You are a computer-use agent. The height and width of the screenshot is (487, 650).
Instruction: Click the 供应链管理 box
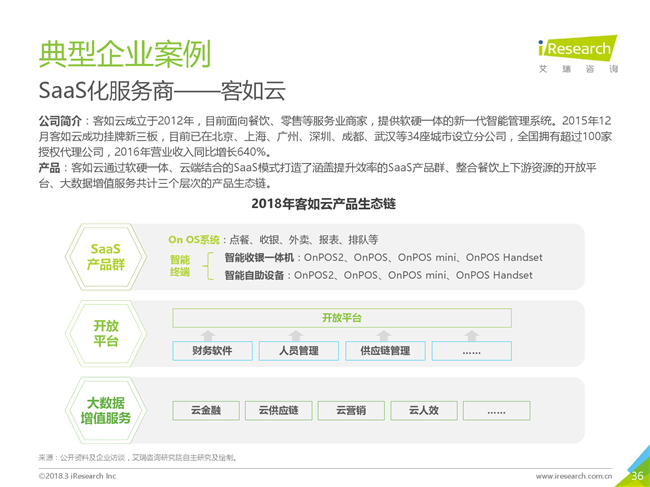[385, 351]
